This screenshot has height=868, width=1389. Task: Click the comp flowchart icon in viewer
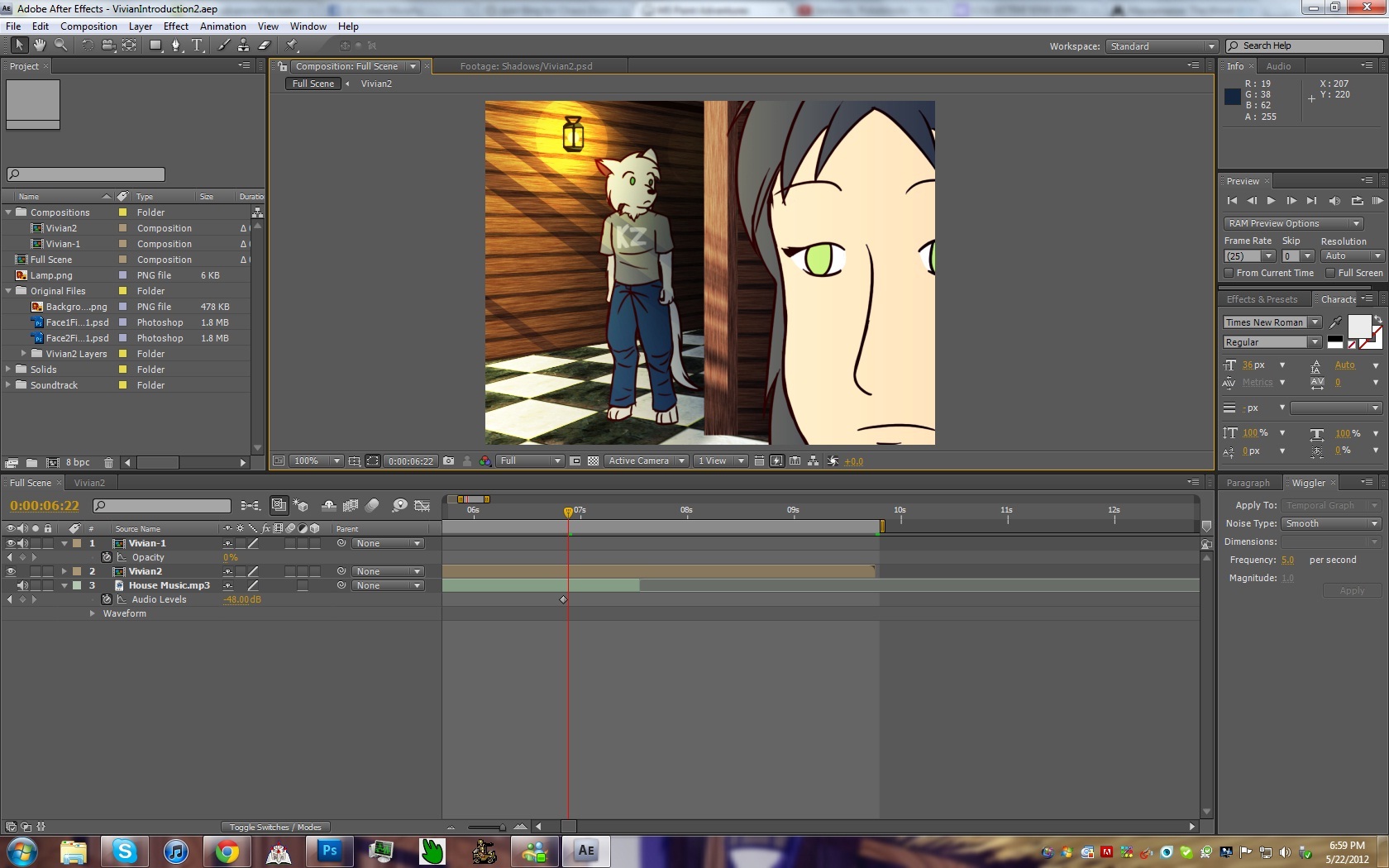coord(814,461)
